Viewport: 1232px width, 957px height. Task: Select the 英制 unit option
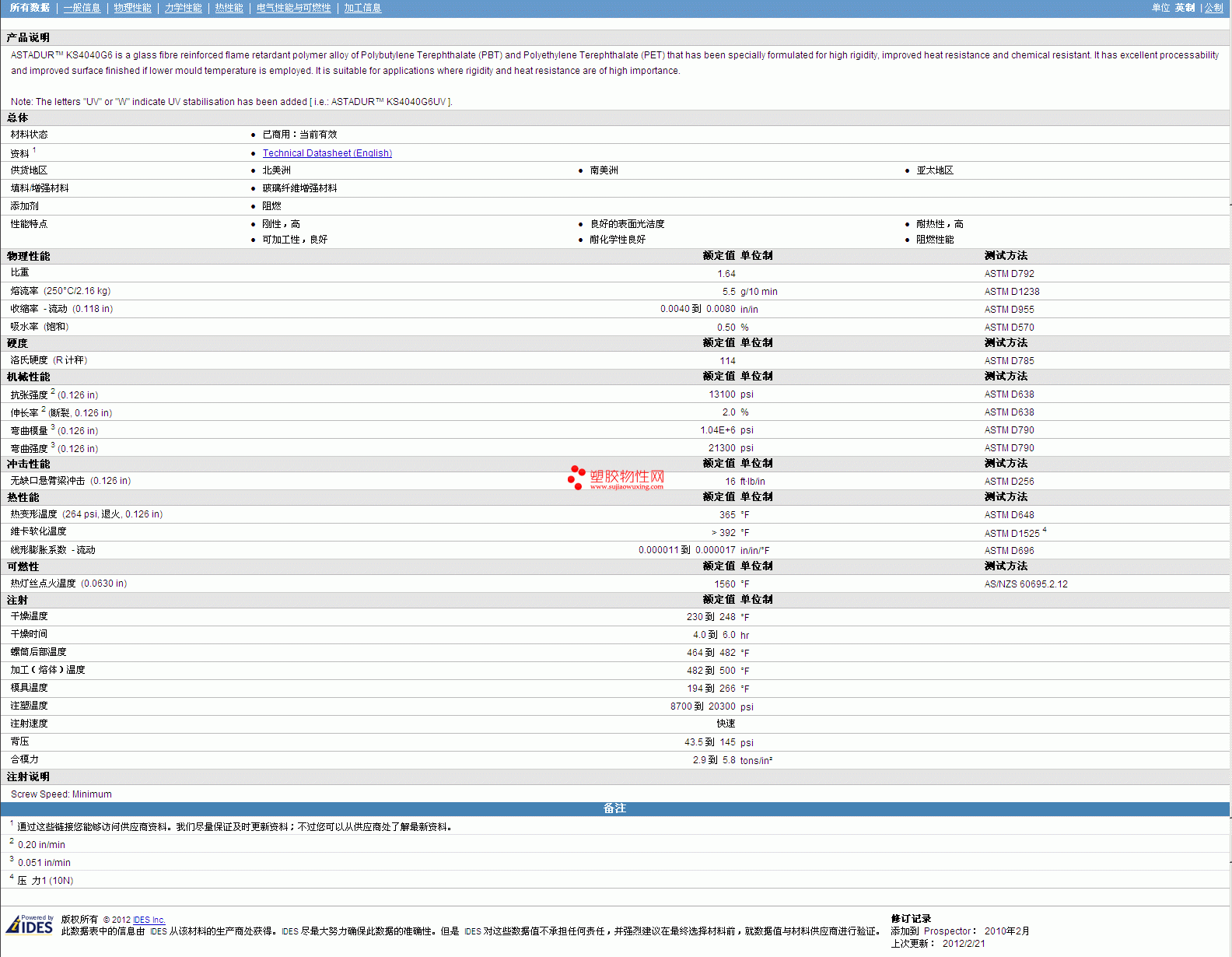coord(1185,8)
